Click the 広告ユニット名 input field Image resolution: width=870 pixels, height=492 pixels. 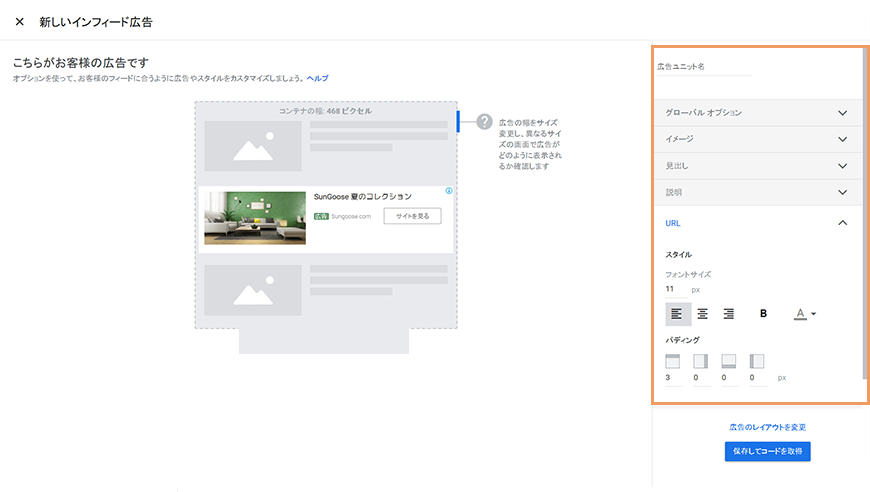coord(704,67)
